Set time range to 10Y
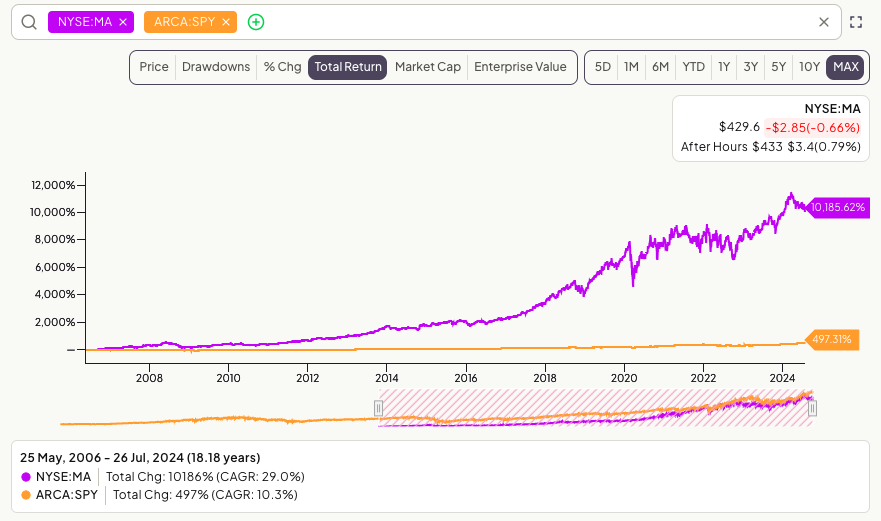881x521 pixels. 810,67
